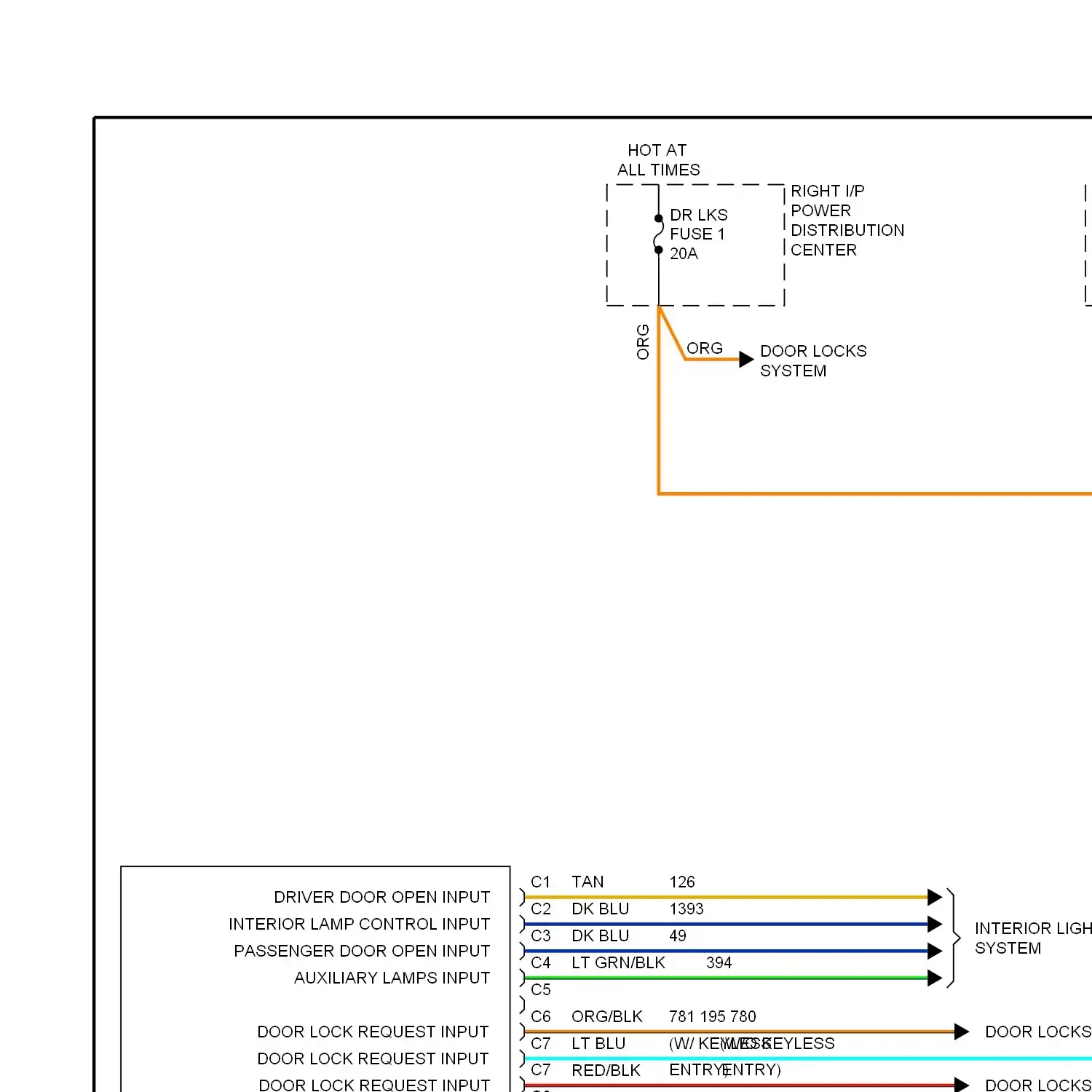The width and height of the screenshot is (1092, 1092).
Task: Click the DOOR LOCKS SYSTEM label
Action: (813, 361)
